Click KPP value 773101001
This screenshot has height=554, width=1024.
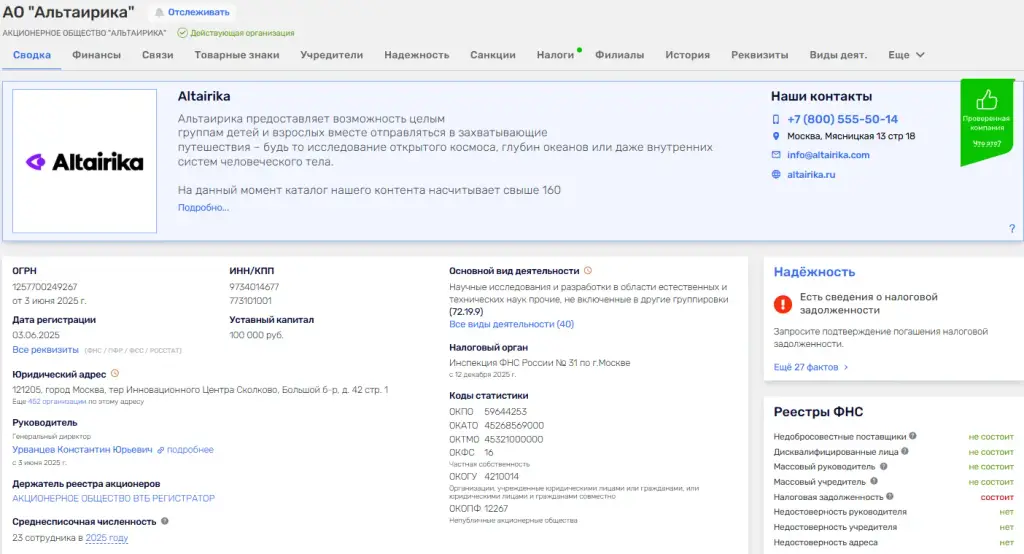click(250, 301)
